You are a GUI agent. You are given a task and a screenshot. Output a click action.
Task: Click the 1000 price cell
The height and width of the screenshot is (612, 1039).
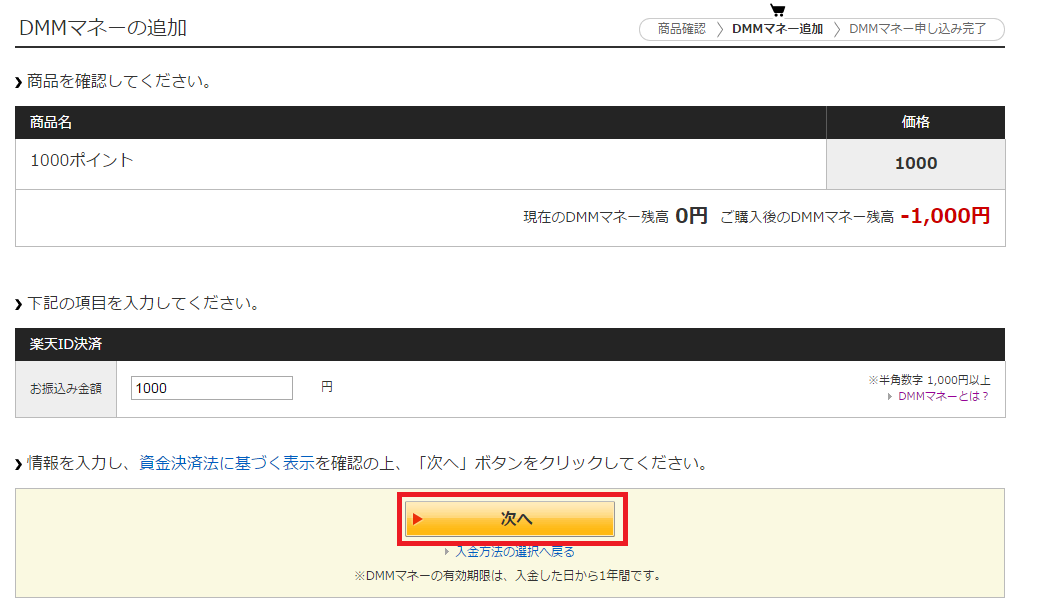coord(915,163)
